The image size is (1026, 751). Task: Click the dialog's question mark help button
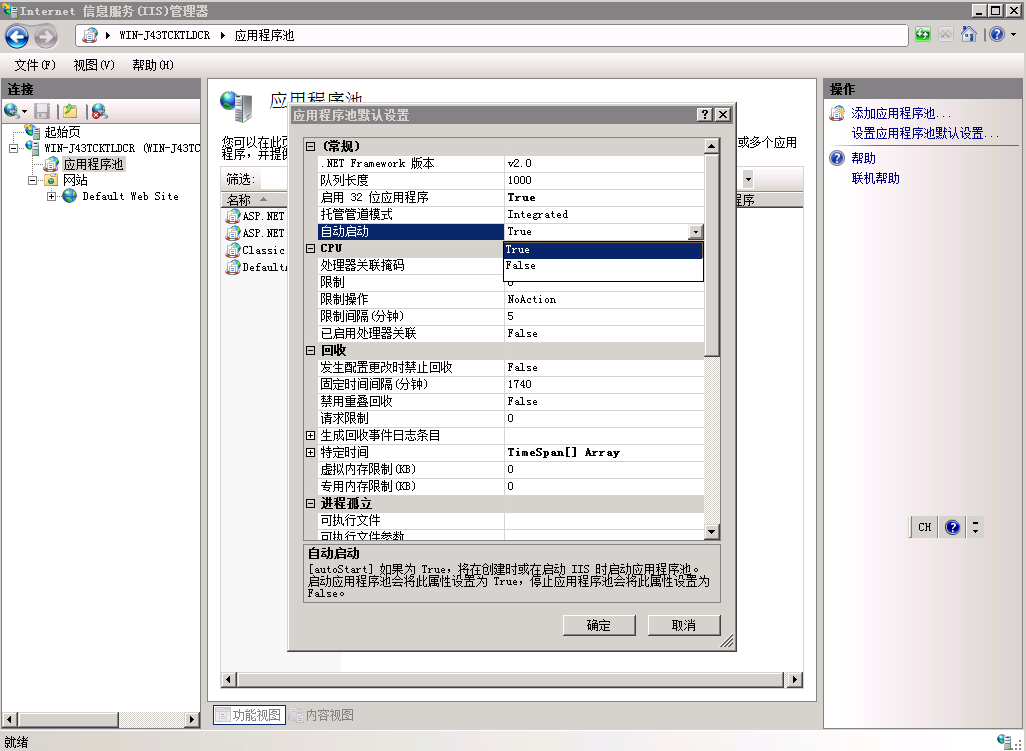point(705,114)
